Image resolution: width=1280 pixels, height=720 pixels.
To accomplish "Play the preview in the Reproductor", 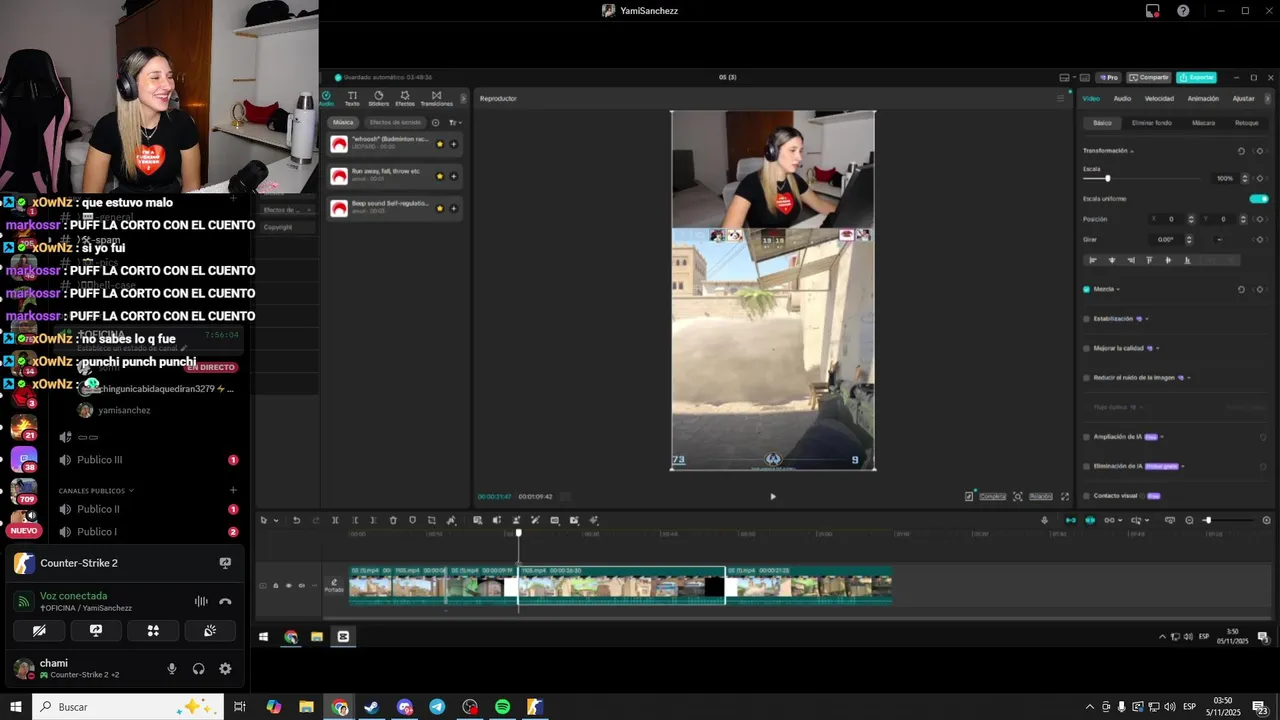I will click(772, 496).
